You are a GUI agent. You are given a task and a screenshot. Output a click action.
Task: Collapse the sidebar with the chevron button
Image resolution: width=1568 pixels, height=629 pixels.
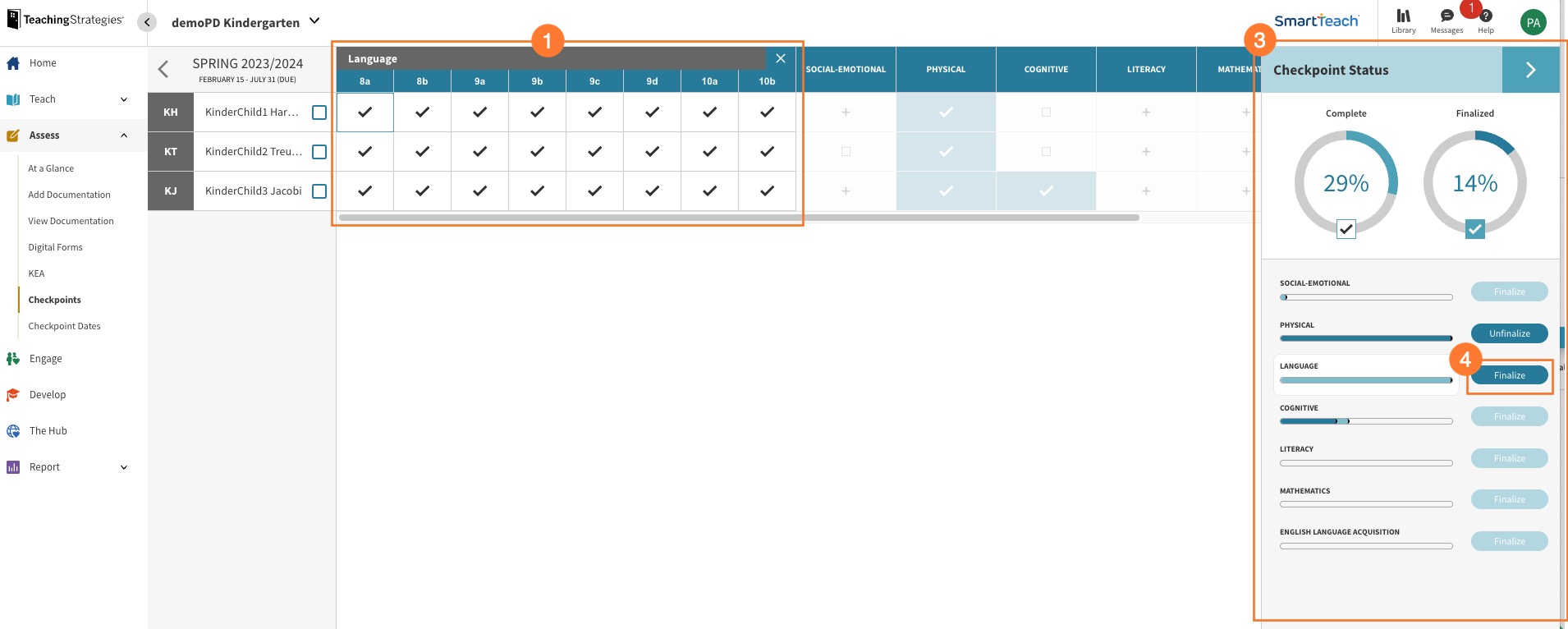[147, 22]
